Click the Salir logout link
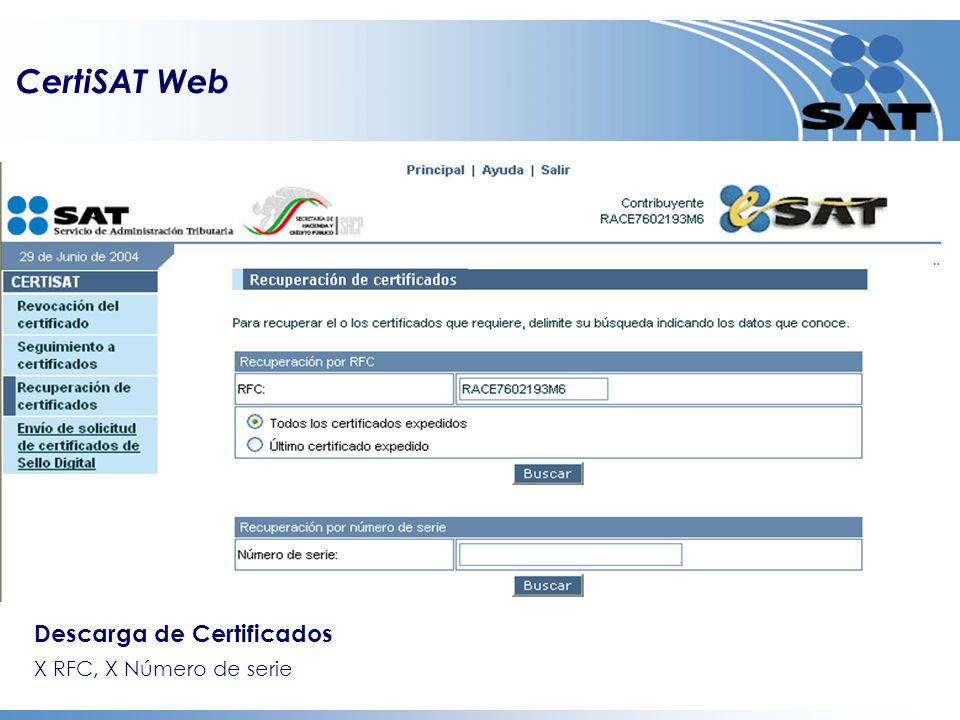The width and height of the screenshot is (960, 720). tap(555, 170)
